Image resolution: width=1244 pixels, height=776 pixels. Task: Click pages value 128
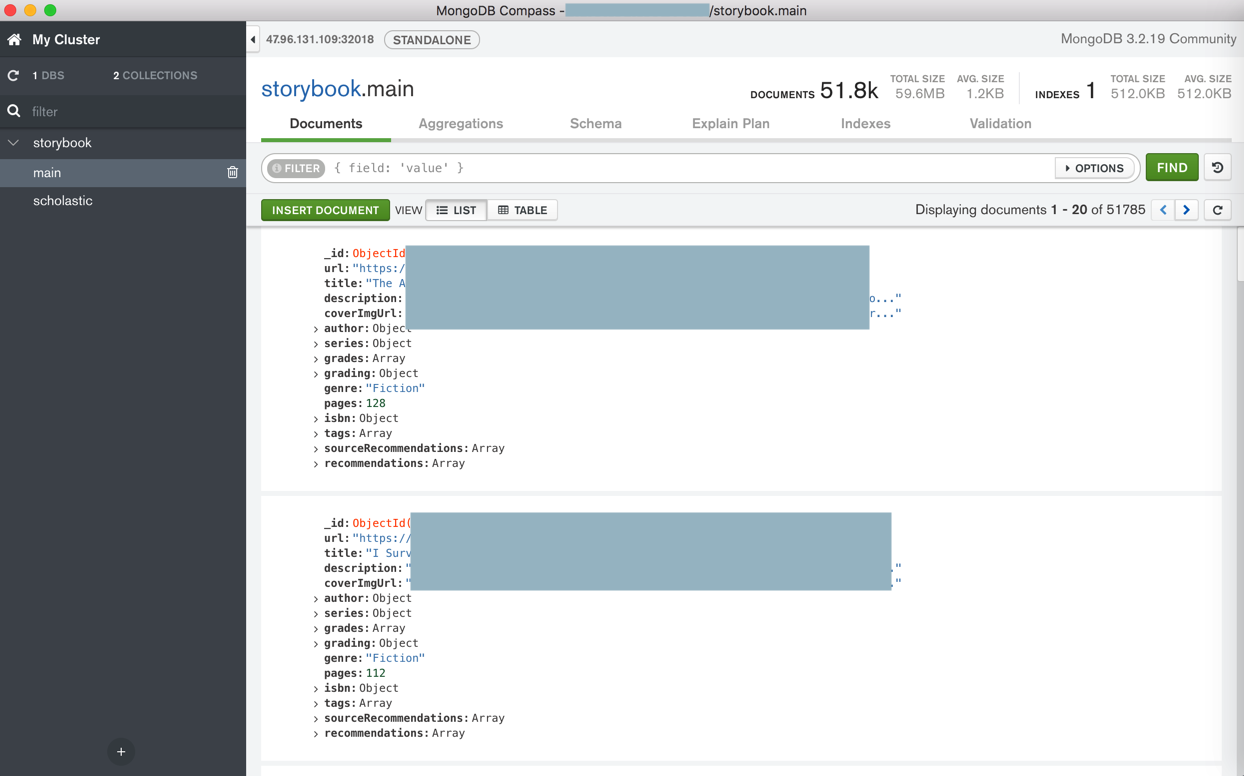[x=375, y=404]
